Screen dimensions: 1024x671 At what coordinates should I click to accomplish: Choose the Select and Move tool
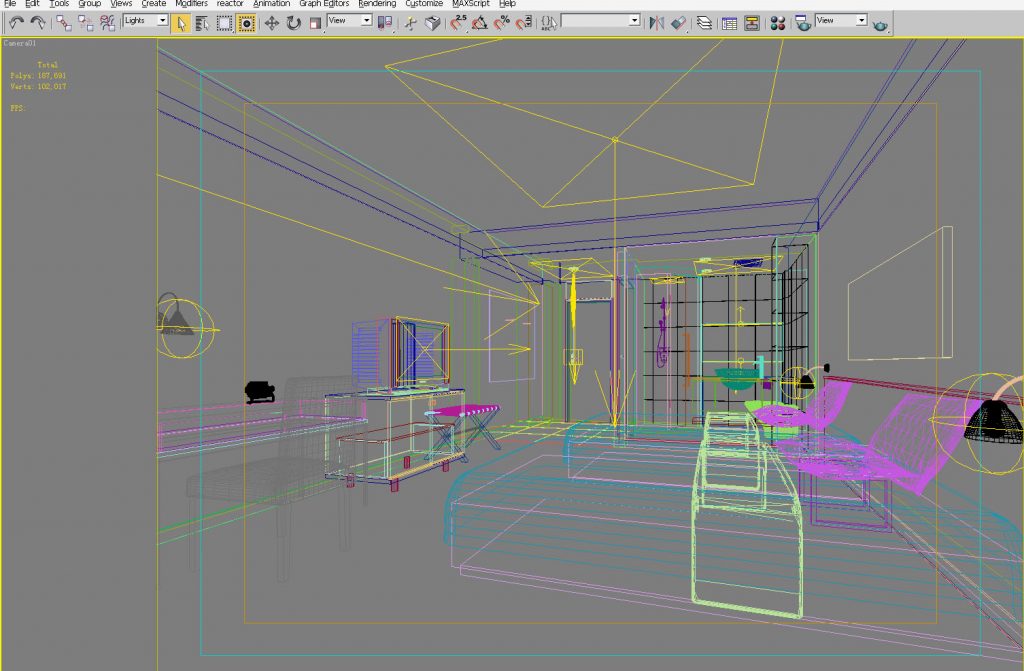click(271, 22)
